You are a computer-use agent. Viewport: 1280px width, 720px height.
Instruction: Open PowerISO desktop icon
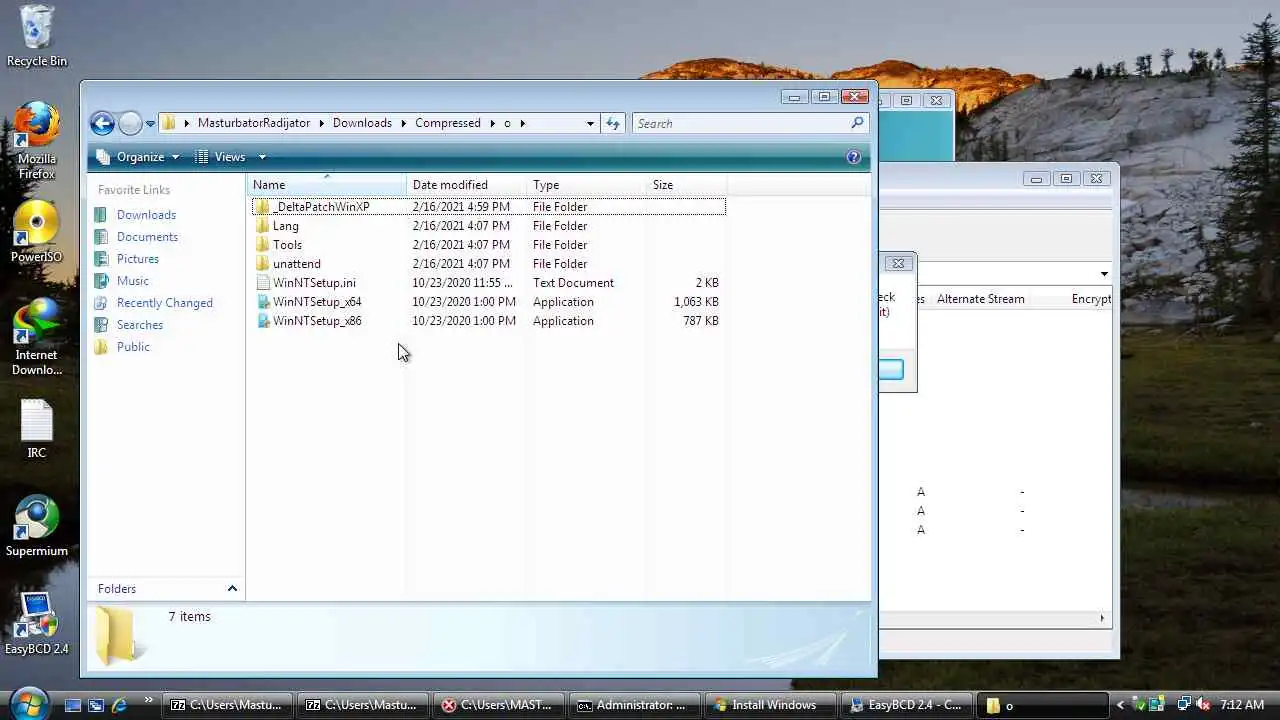click(x=37, y=232)
